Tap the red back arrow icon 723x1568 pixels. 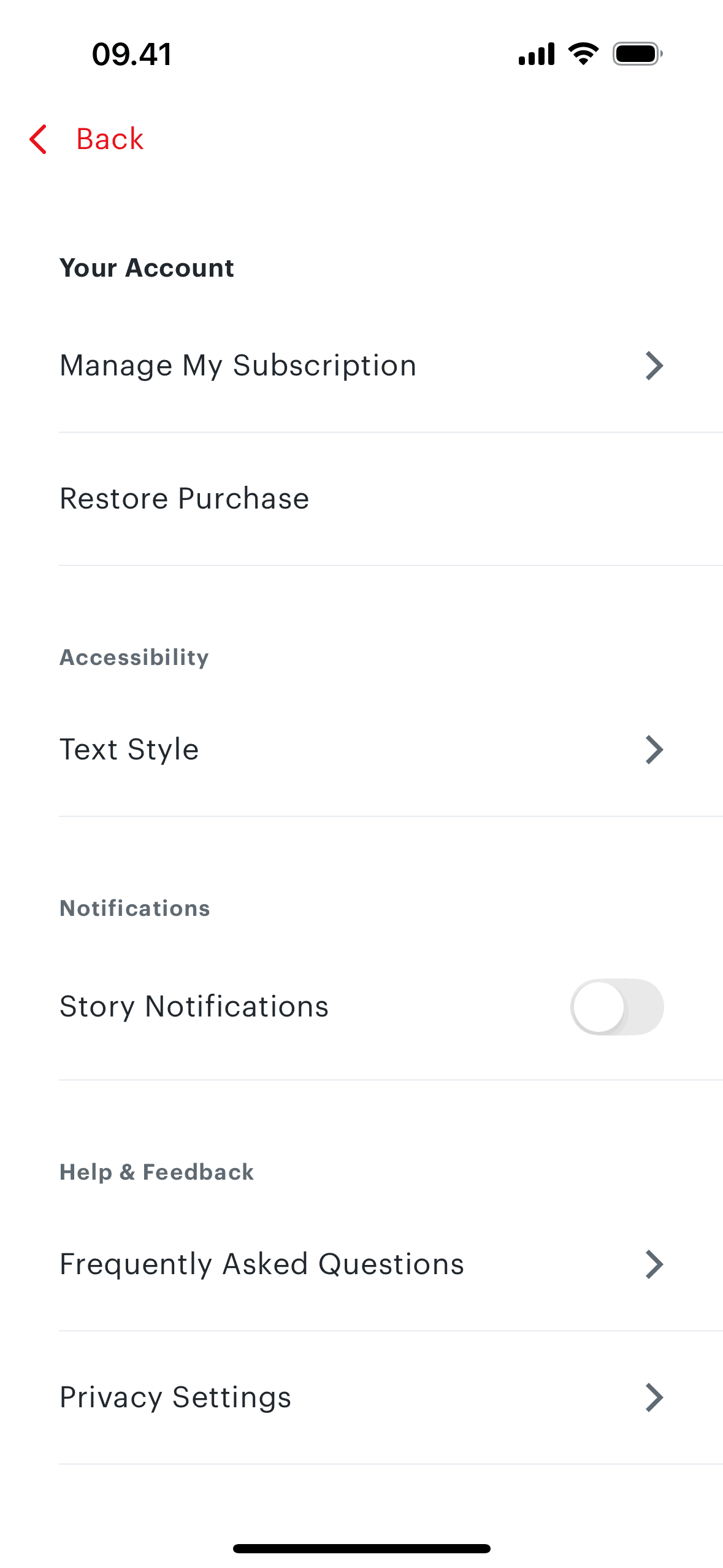pyautogui.click(x=38, y=139)
